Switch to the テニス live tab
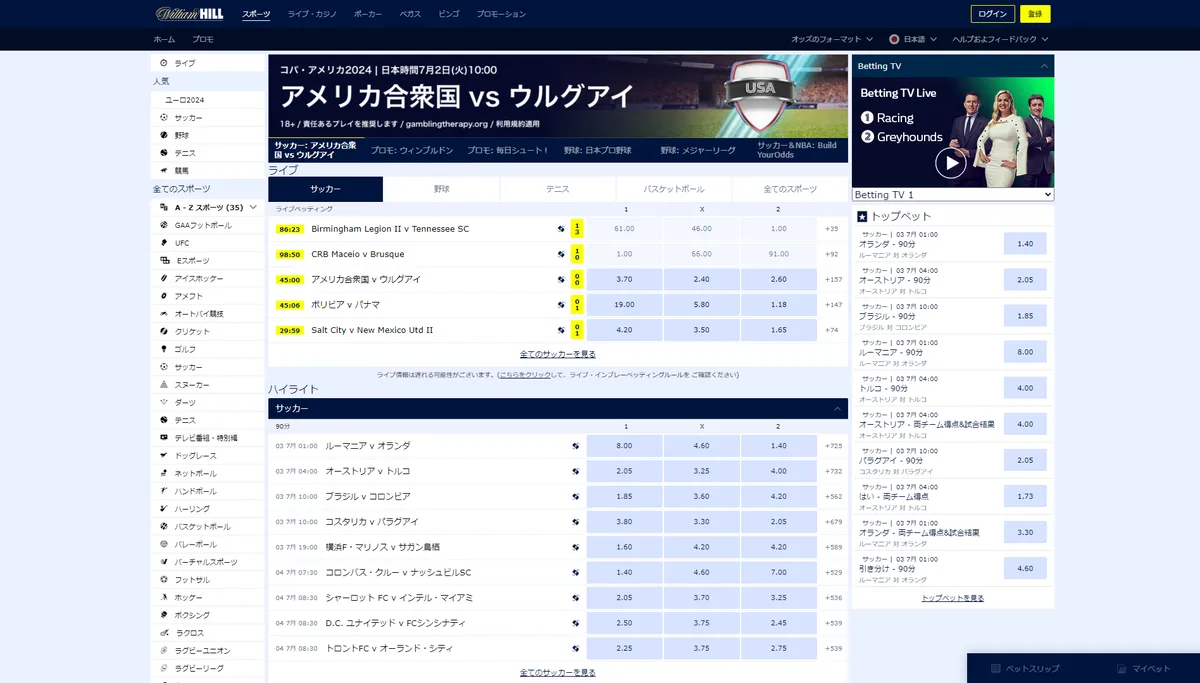Screen dimensions: 1200x683 (557, 189)
